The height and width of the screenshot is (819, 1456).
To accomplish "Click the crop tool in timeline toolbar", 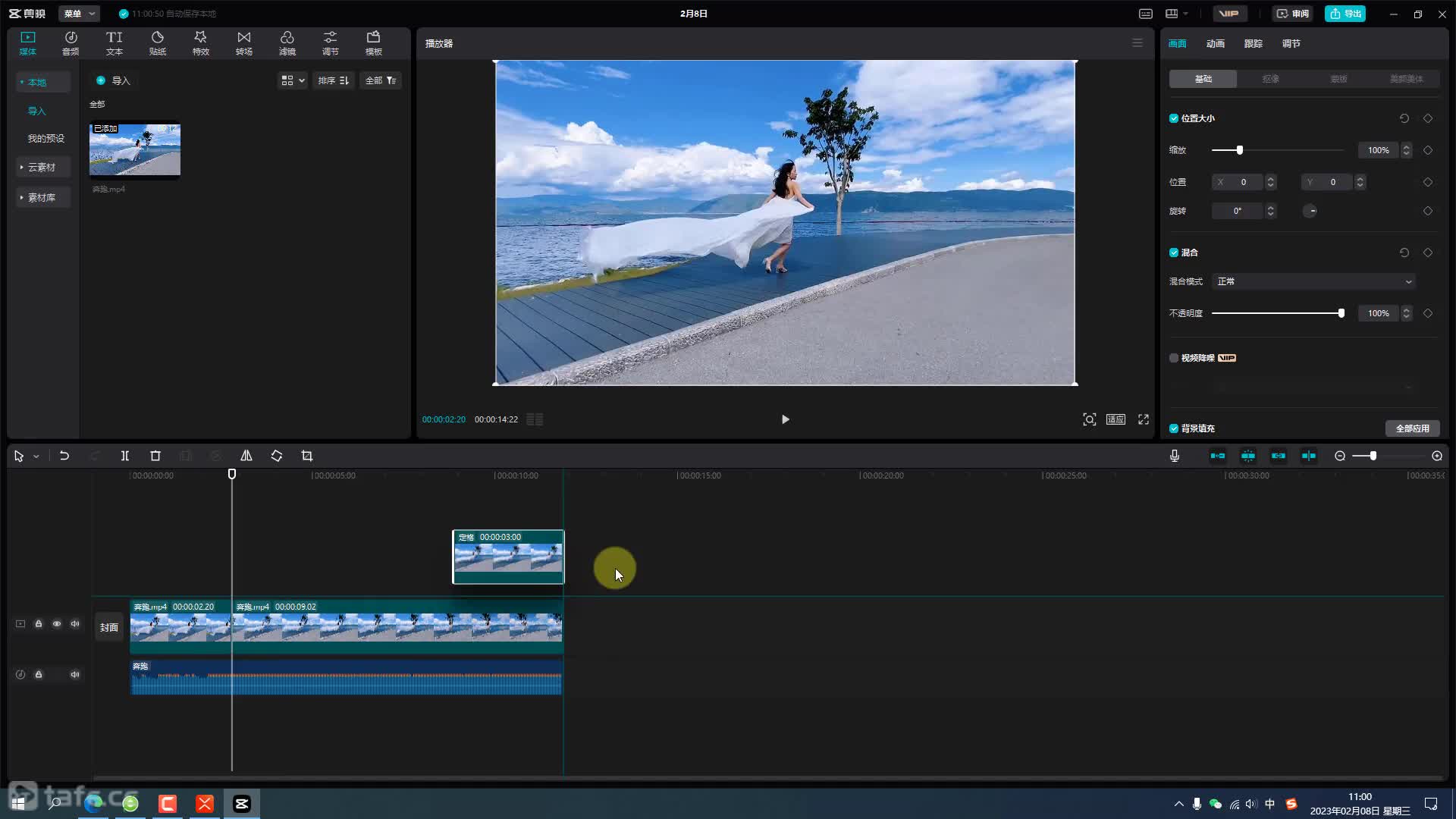I will tap(307, 456).
